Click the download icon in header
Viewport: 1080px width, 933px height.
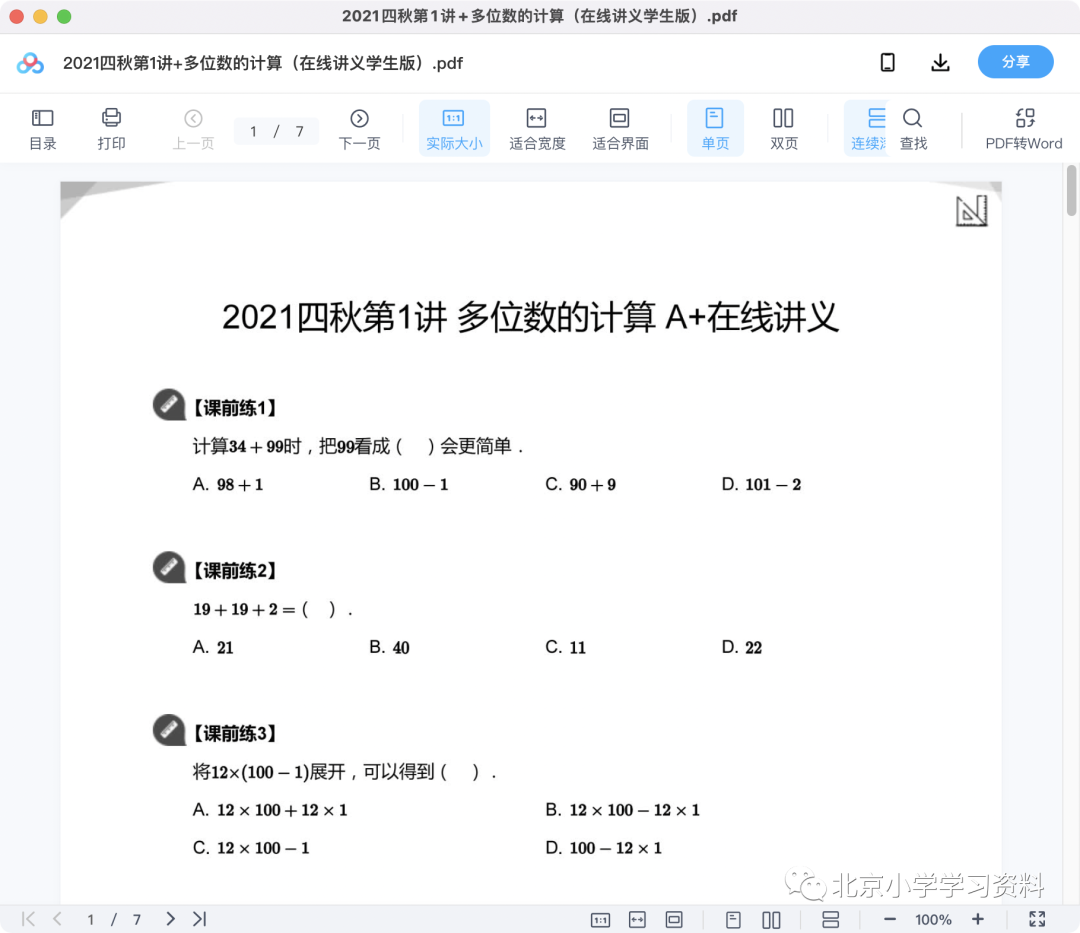coord(940,63)
